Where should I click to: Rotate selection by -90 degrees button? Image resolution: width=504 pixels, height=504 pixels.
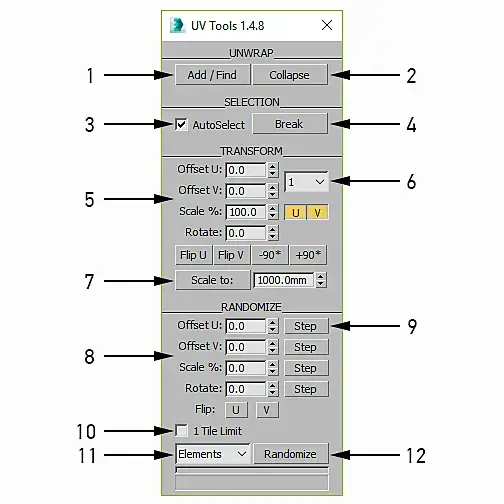tap(270, 255)
